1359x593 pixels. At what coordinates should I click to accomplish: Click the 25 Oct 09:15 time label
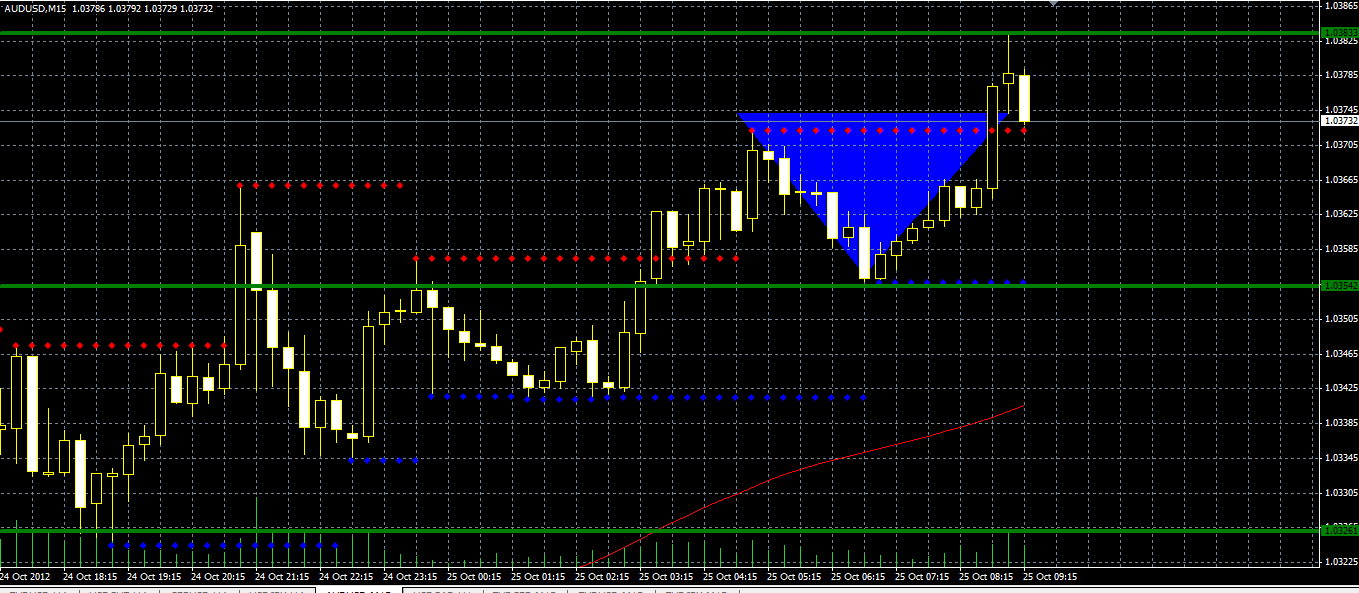coord(1050,577)
